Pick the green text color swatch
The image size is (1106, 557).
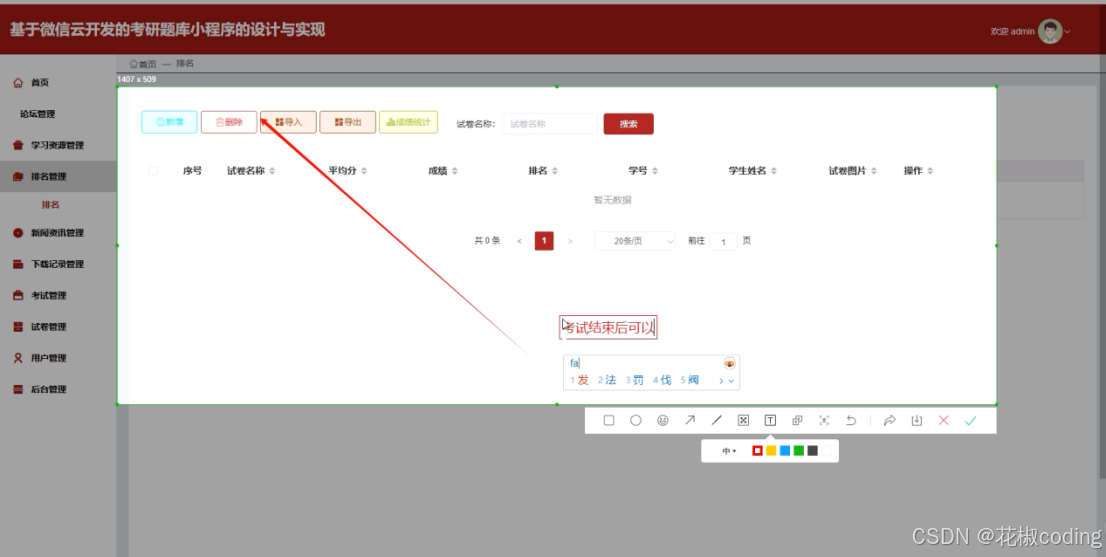coord(798,451)
